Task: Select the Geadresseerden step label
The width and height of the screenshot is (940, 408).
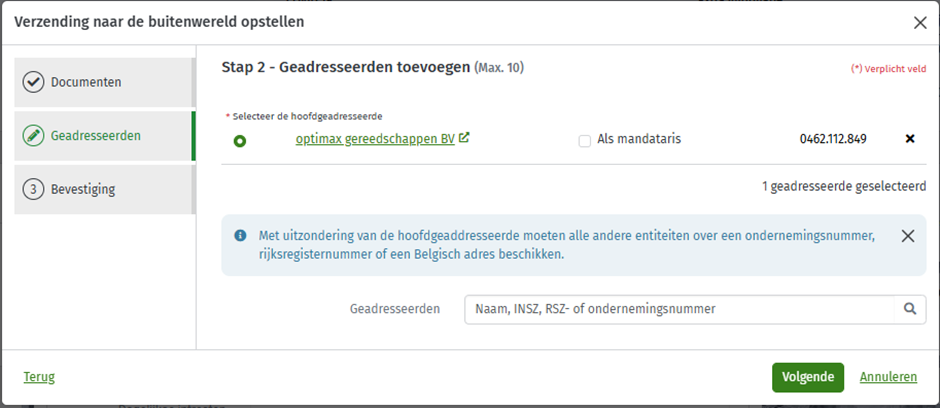Action: click(96, 136)
